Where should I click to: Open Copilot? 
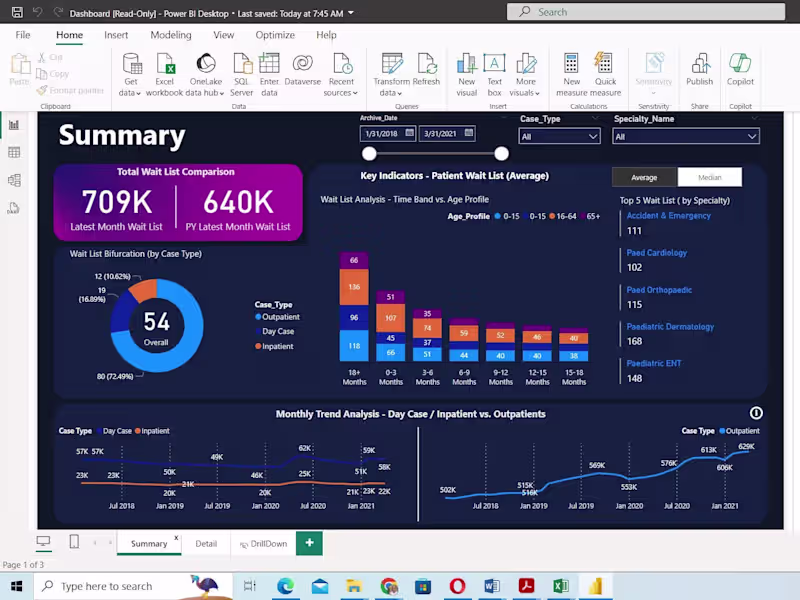pyautogui.click(x=740, y=70)
